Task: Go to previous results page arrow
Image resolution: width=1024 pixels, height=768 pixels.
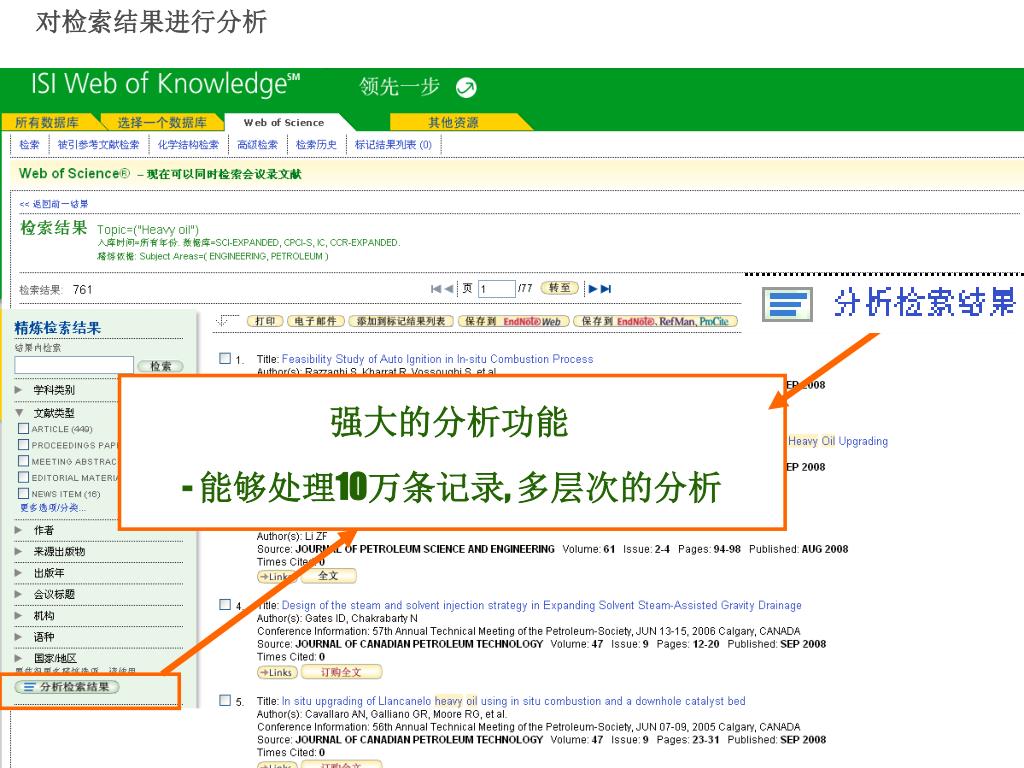Action: (449, 289)
